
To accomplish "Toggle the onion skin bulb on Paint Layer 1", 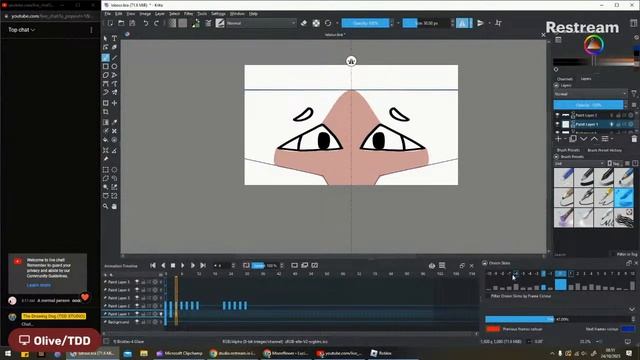I will [x=611, y=124].
